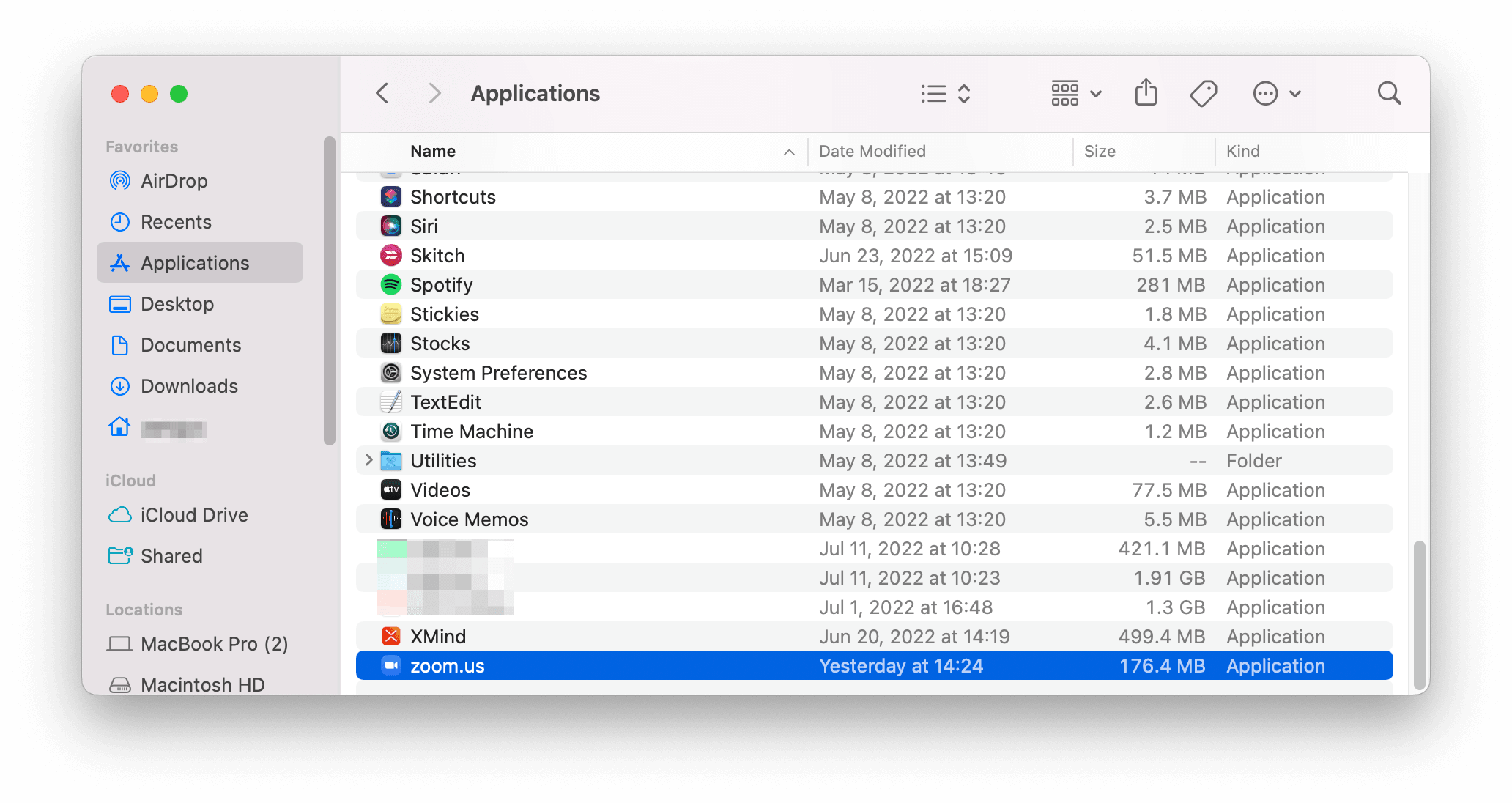Select the System Preferences name
This screenshot has width=1512, height=803.
[x=498, y=372]
